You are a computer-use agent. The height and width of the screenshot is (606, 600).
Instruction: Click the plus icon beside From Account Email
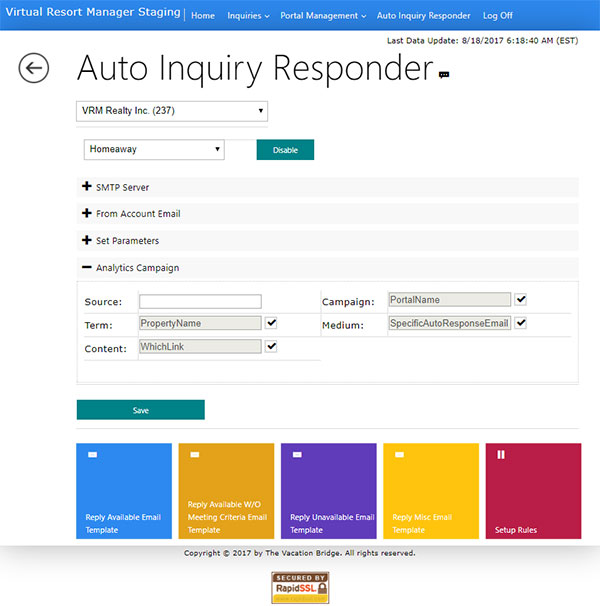[87, 213]
